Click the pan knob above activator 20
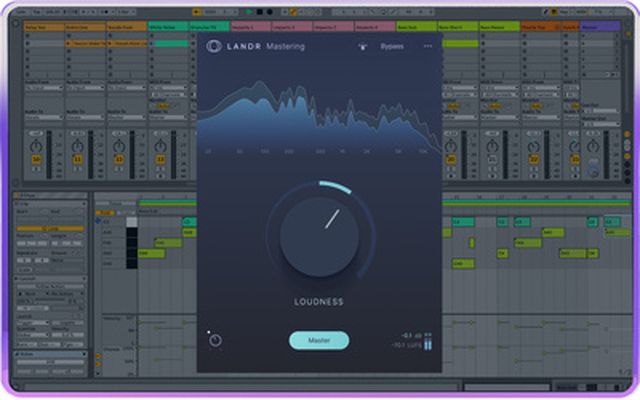 [x=451, y=146]
